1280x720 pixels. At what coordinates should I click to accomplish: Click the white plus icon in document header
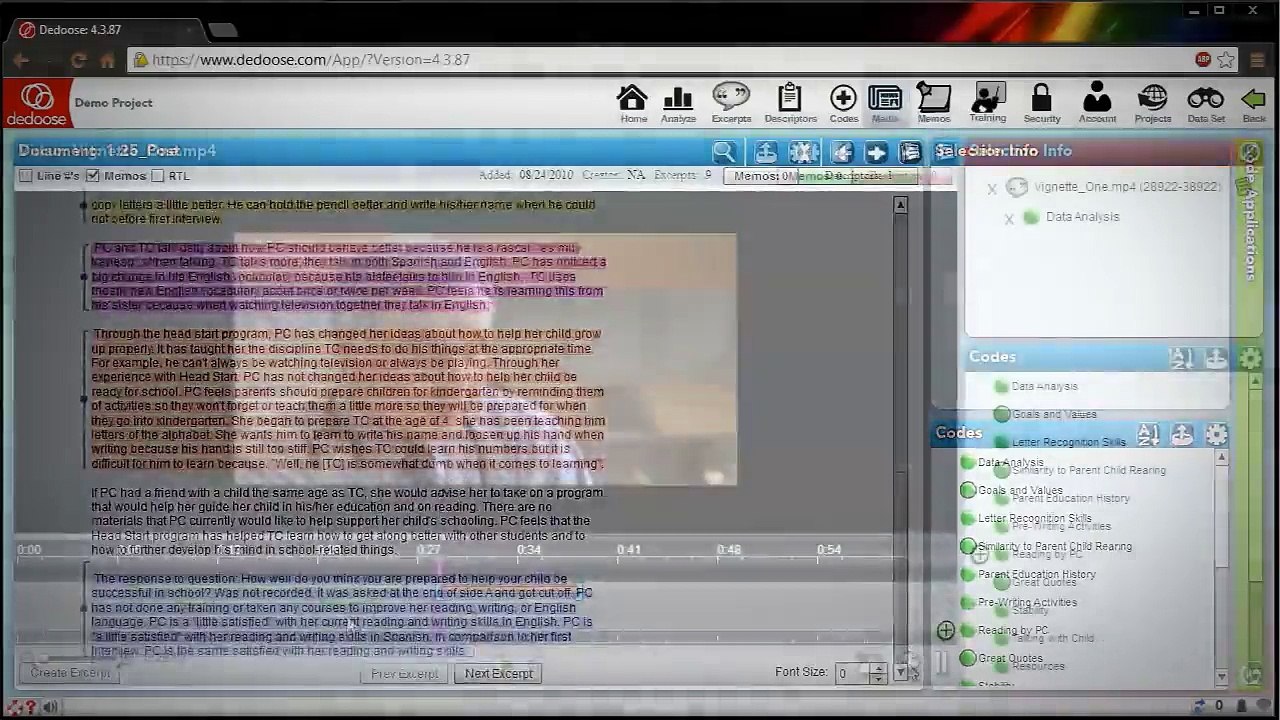pyautogui.click(x=876, y=152)
